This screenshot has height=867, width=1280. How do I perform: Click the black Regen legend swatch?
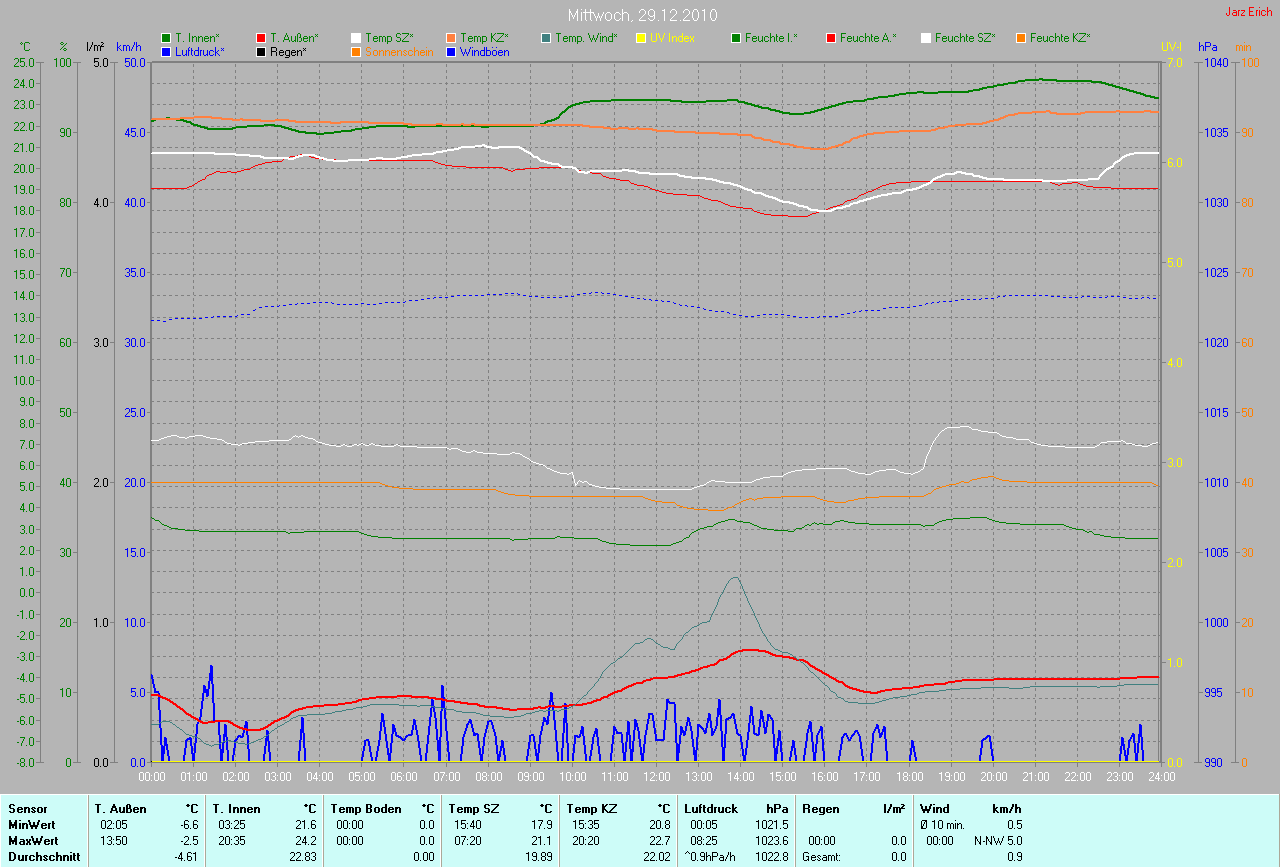coord(262,51)
